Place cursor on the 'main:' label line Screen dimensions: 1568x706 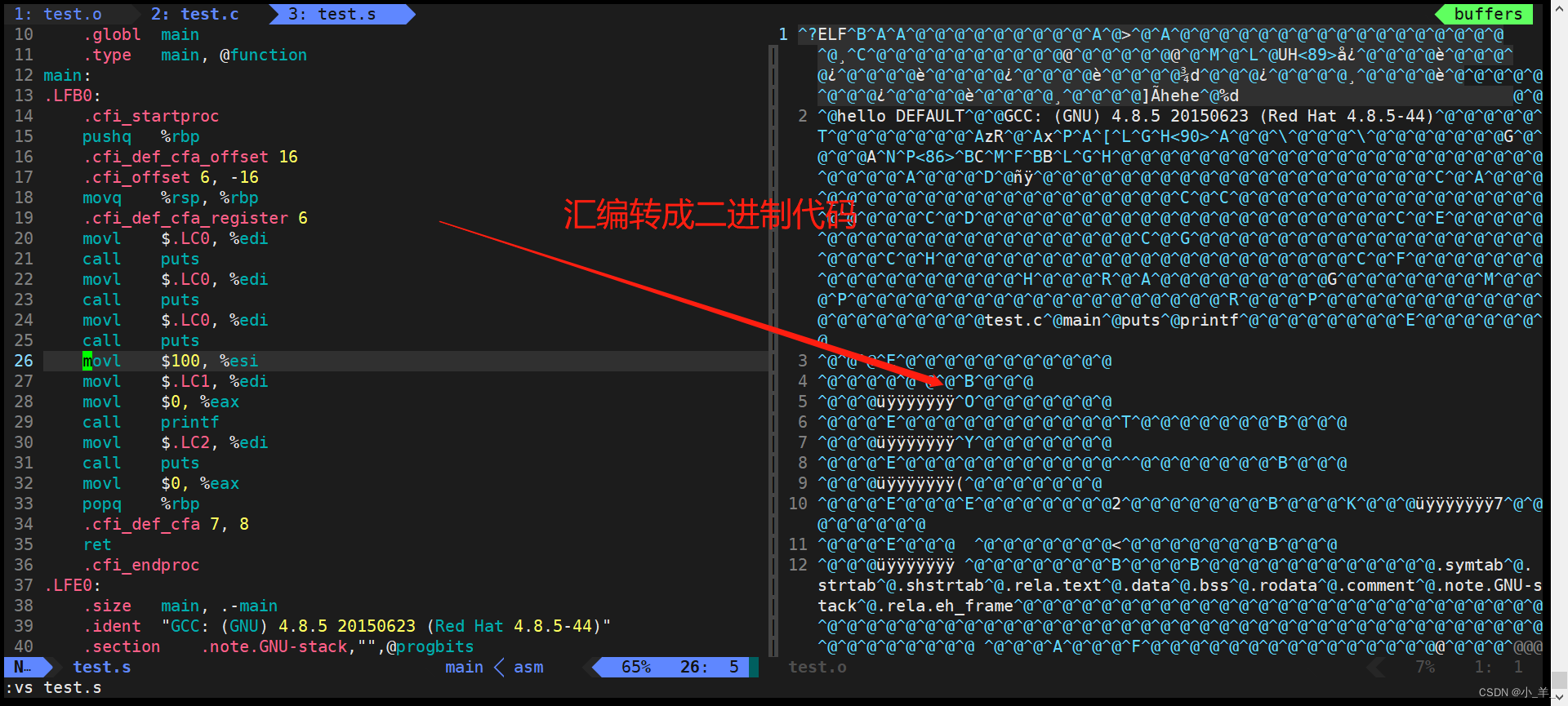point(67,75)
